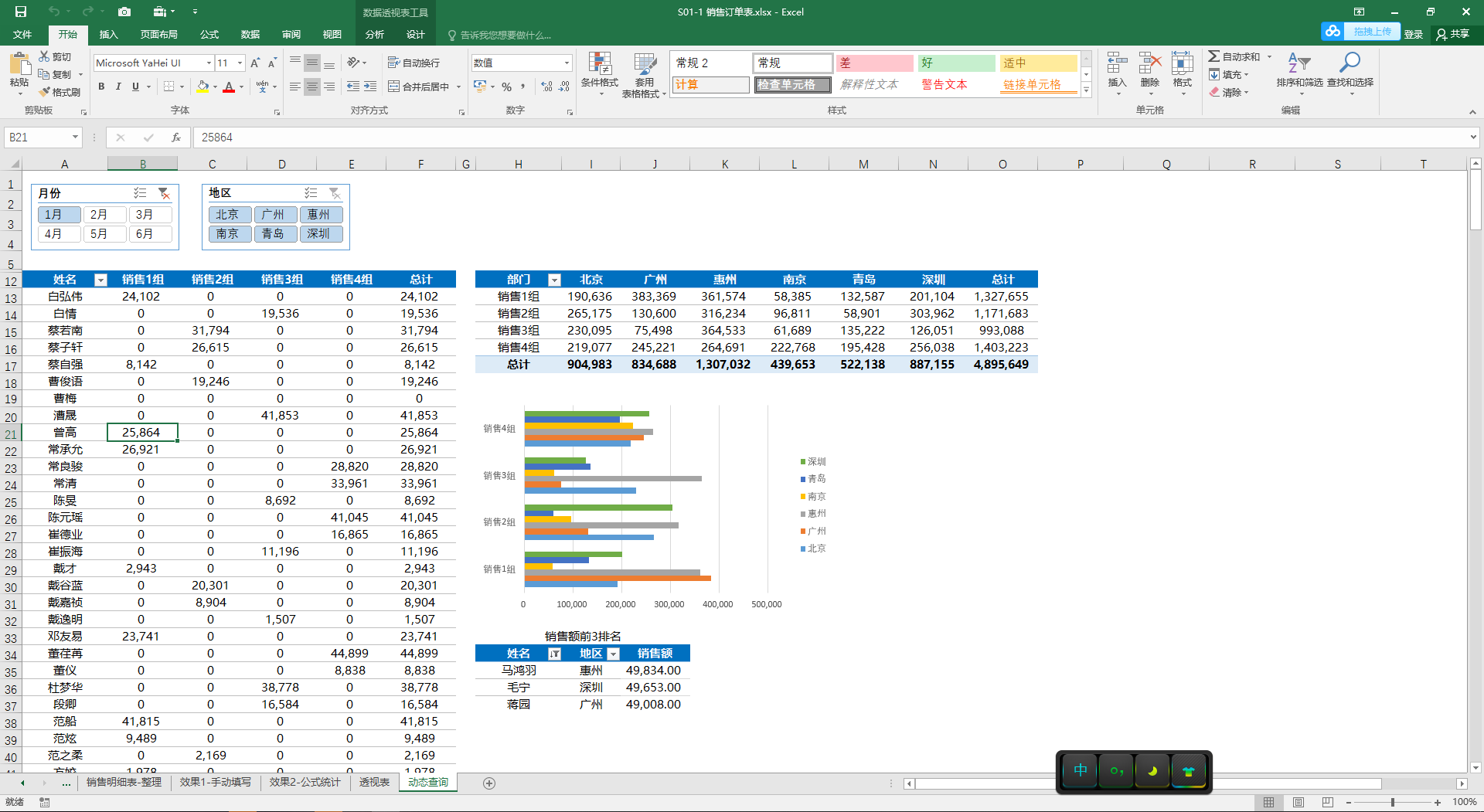1484x812 pixels.
Task: Click the Insert Function fx icon
Action: pyautogui.click(x=176, y=138)
